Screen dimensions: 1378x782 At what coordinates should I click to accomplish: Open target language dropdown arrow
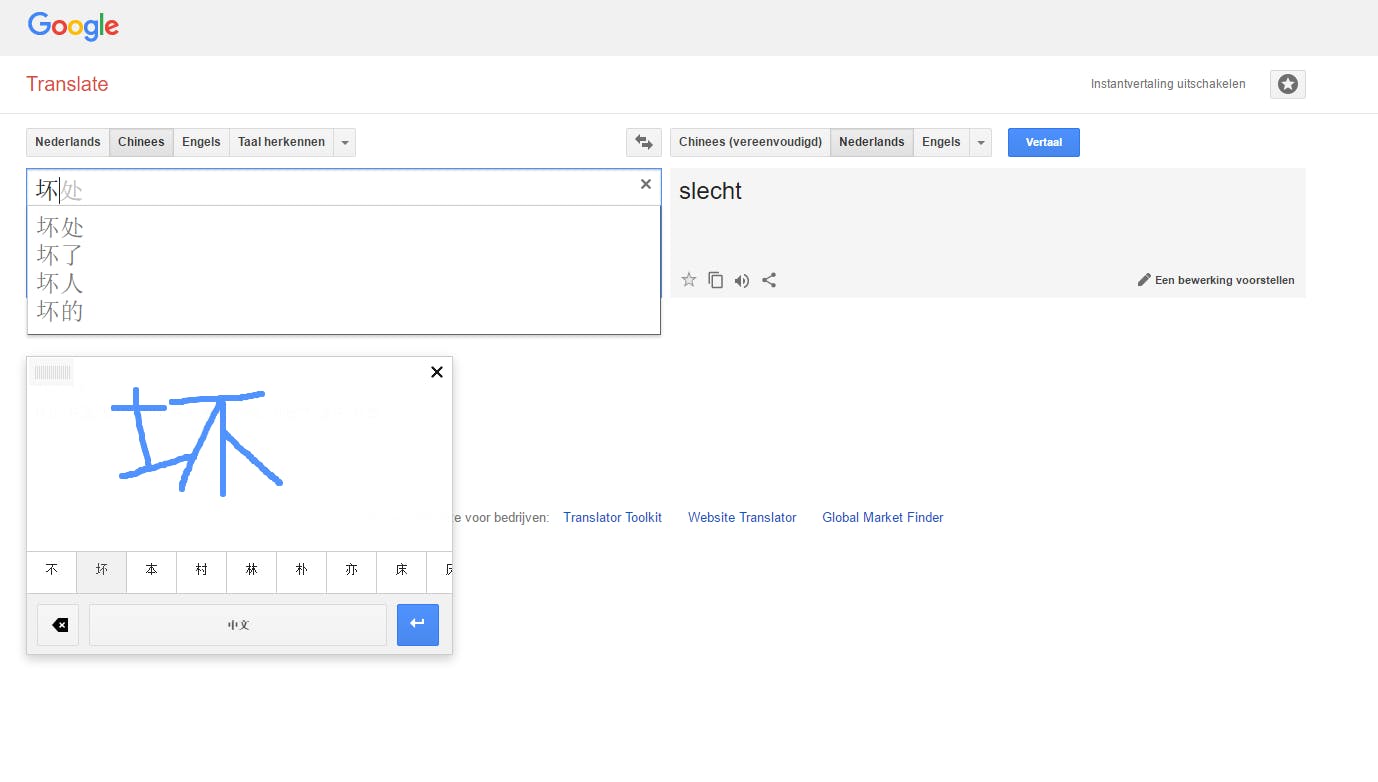(981, 142)
